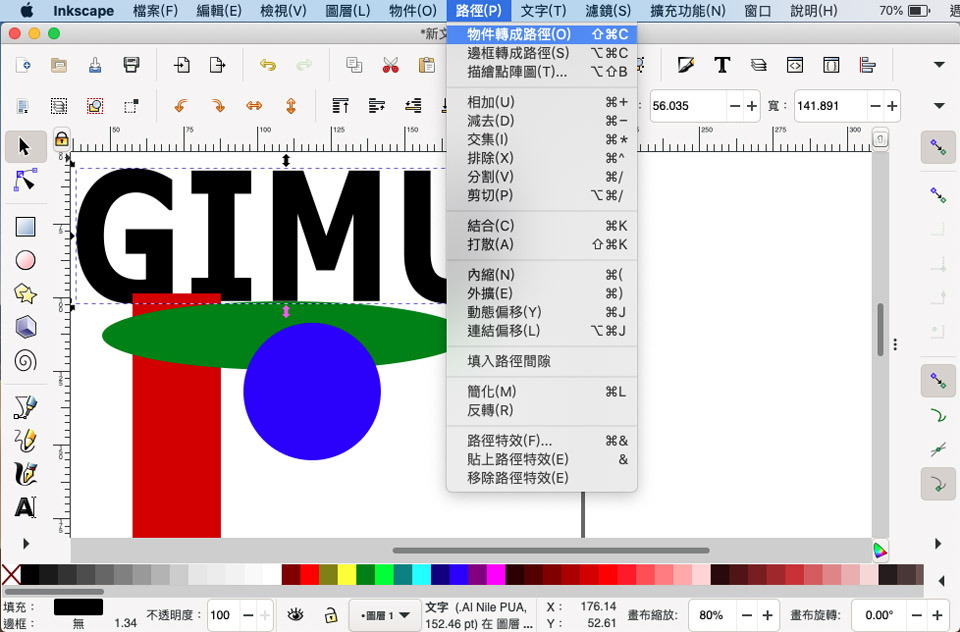
Task: Raise the selection to the top
Action: 340,106
